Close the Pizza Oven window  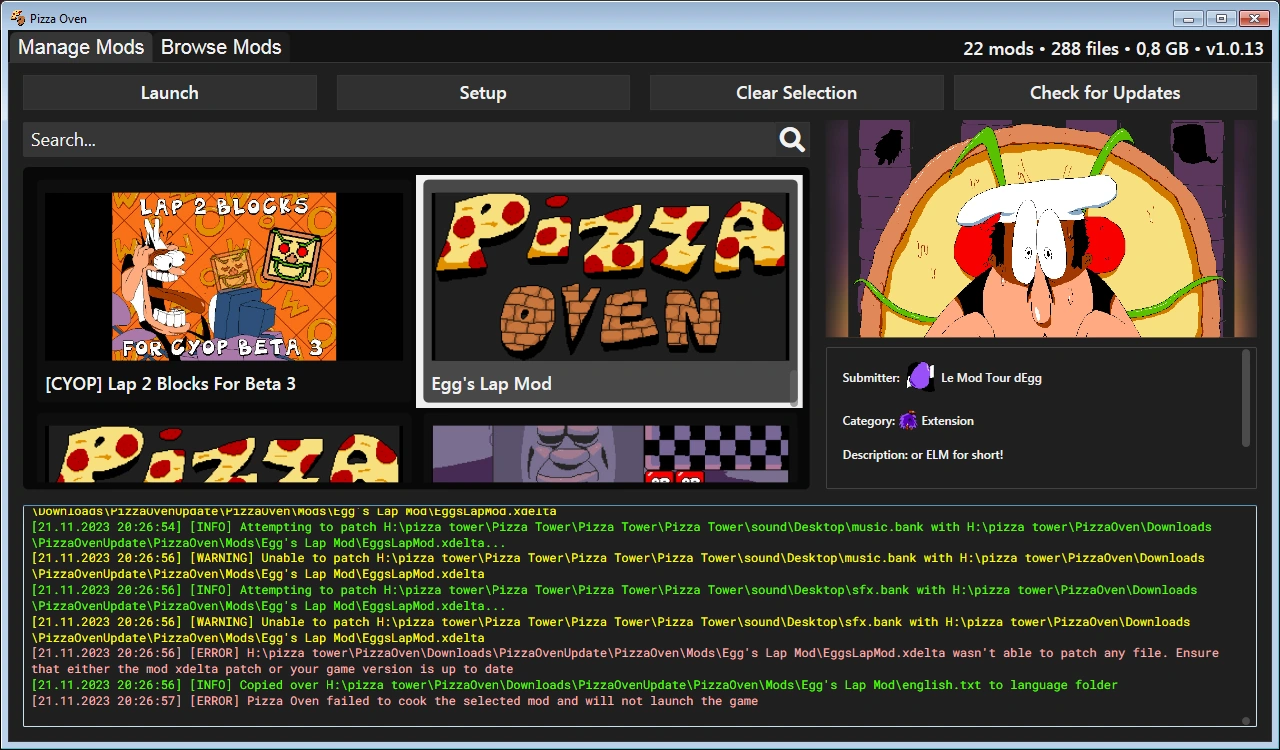point(1253,18)
